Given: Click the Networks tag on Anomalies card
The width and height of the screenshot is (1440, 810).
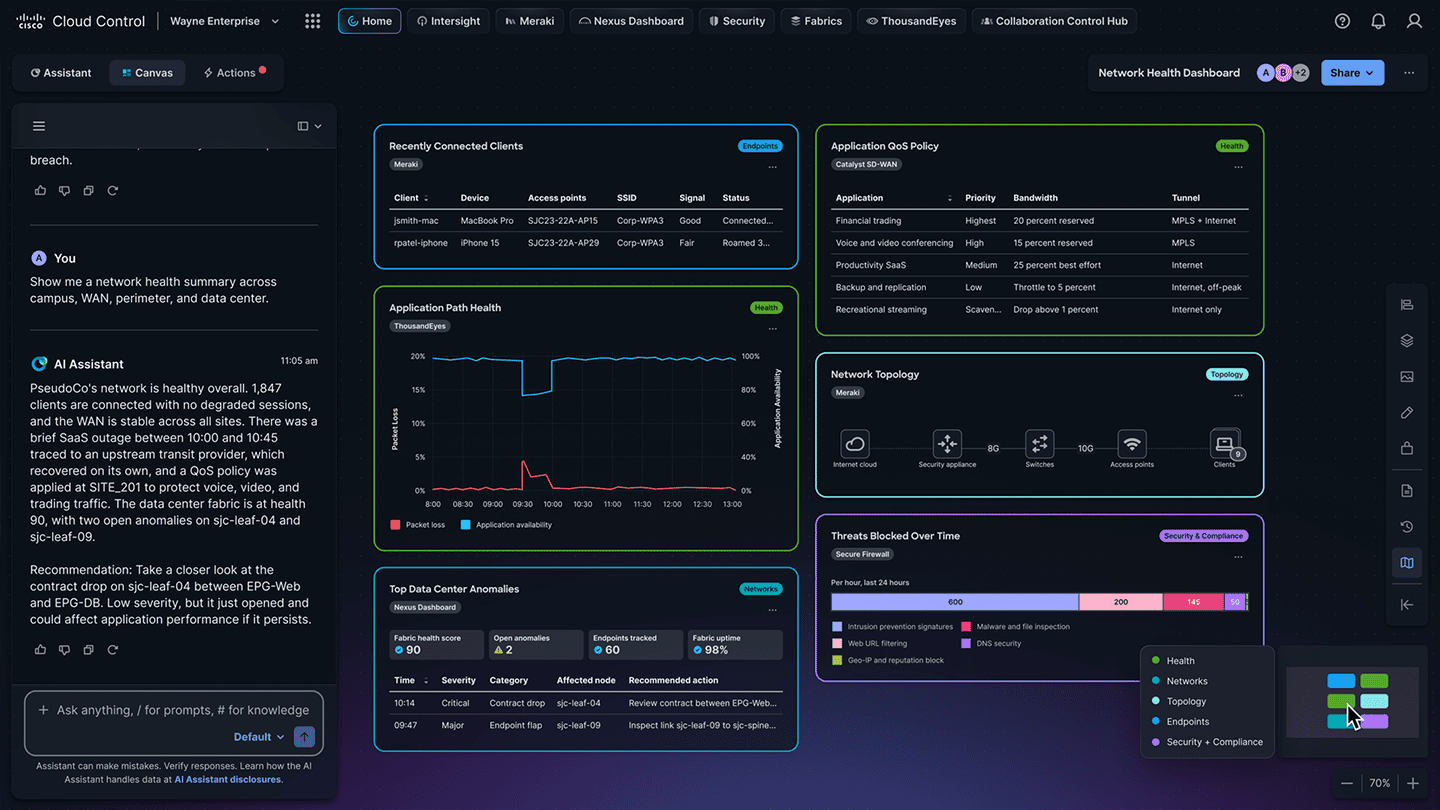Looking at the screenshot, I should (760, 589).
